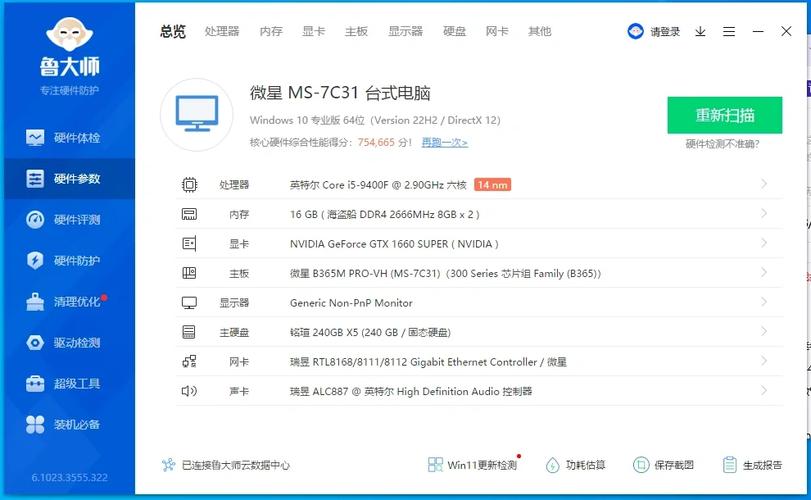Viewport: 811px width, 500px height.
Task: Expand the 处理器 row chevron
Action: 764,184
